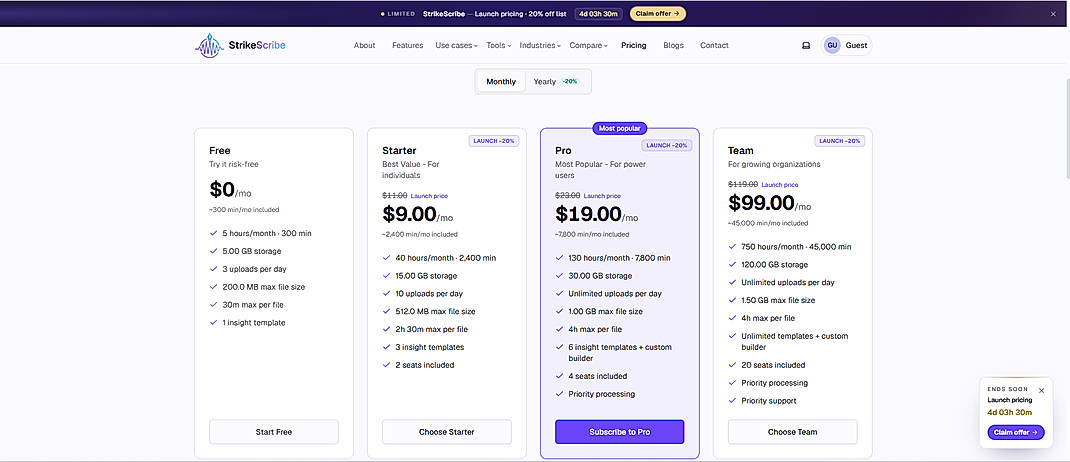Image resolution: width=1070 pixels, height=462 pixels.
Task: Click Team's struck-through $119.00 price
Action: point(742,184)
